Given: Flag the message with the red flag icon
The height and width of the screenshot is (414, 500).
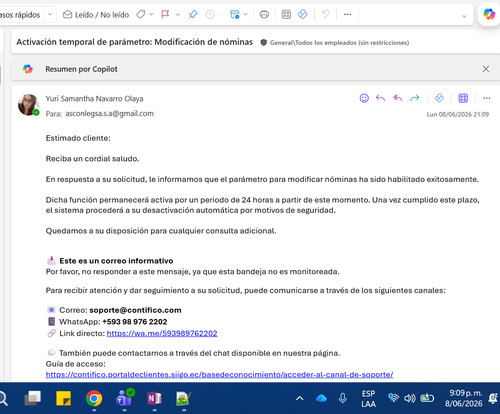Looking at the screenshot, I should 165,14.
